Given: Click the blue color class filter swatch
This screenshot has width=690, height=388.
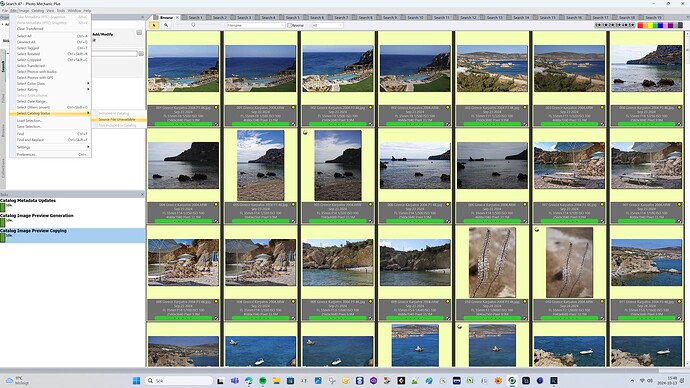Looking at the screenshot, I should tap(660, 26).
